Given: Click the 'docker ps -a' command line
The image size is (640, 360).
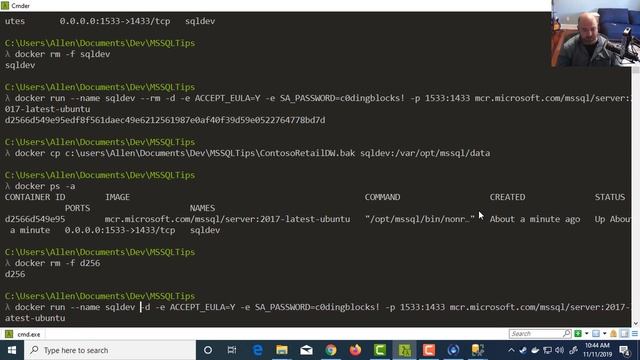Looking at the screenshot, I should pyautogui.click(x=45, y=186).
